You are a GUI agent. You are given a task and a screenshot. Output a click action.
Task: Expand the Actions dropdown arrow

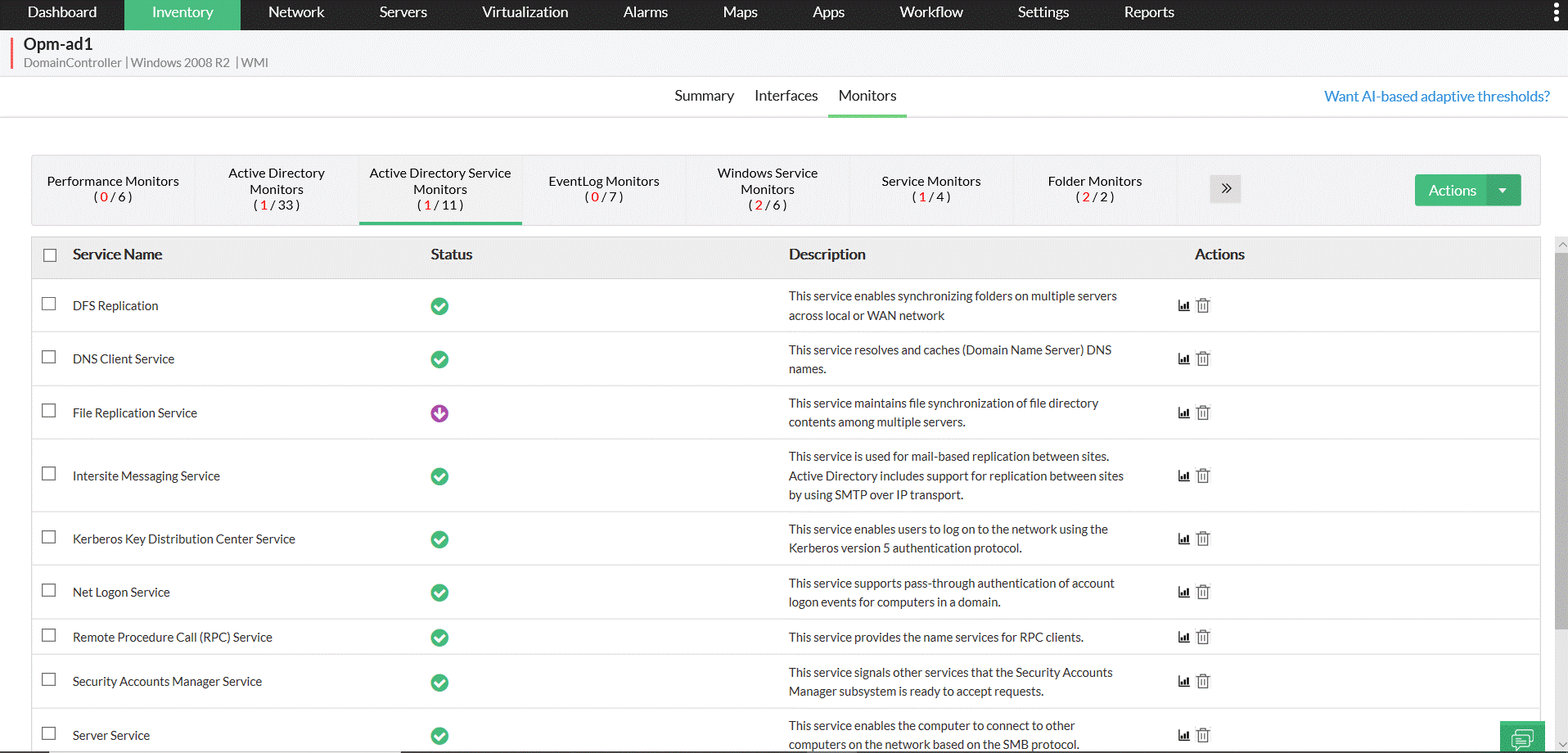pyautogui.click(x=1503, y=191)
